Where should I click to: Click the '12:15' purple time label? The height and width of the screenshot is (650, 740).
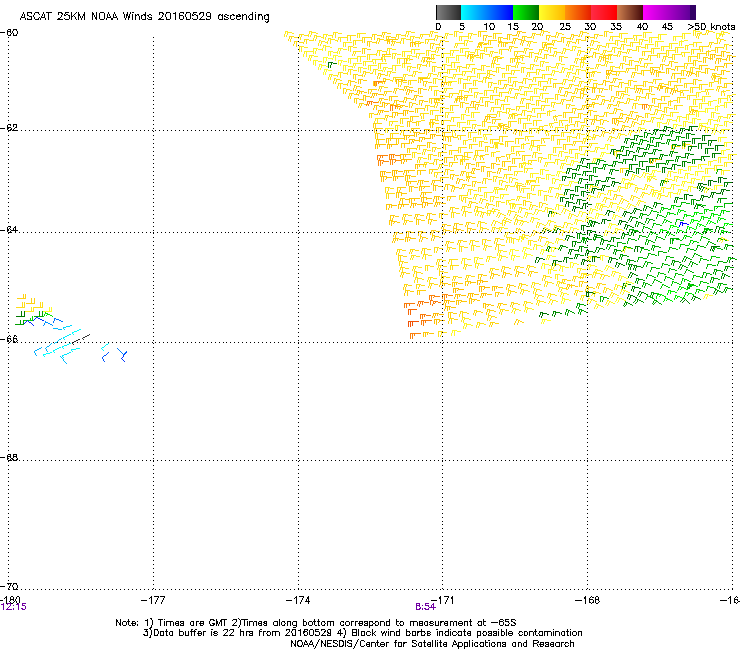[14, 607]
